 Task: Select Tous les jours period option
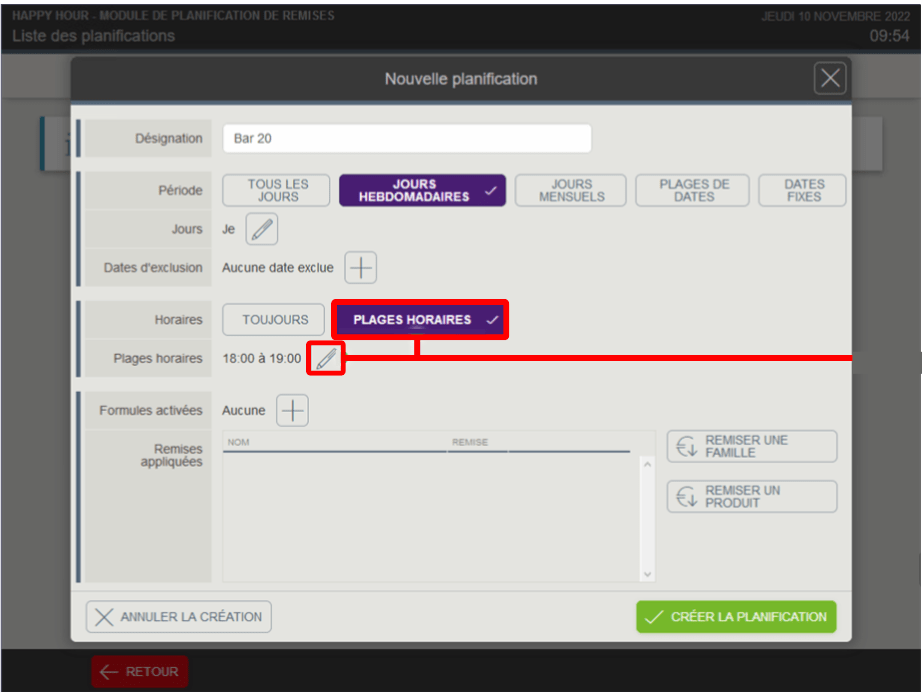[x=276, y=190]
